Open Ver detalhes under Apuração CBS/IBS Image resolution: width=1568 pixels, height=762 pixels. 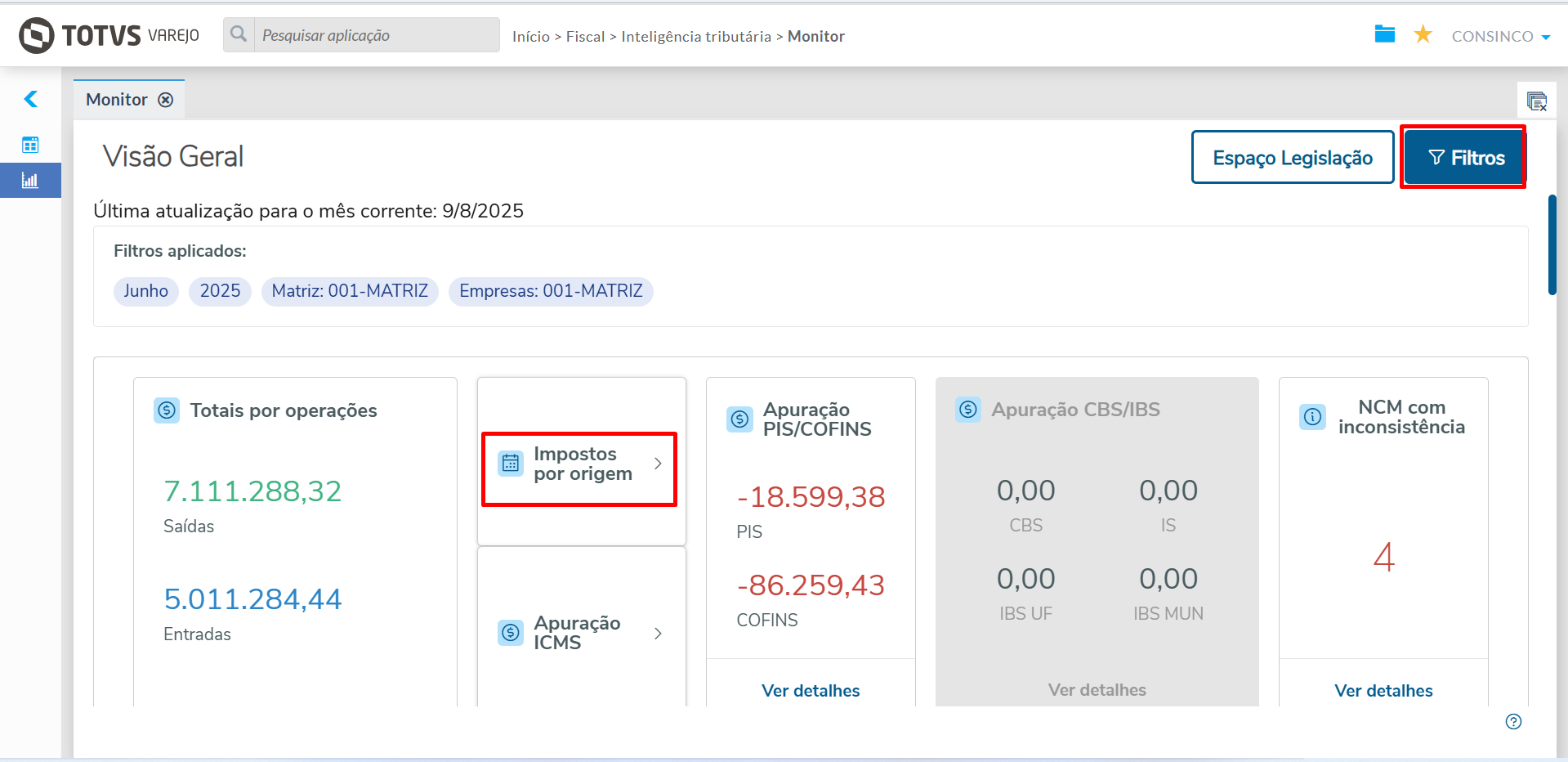[1097, 690]
